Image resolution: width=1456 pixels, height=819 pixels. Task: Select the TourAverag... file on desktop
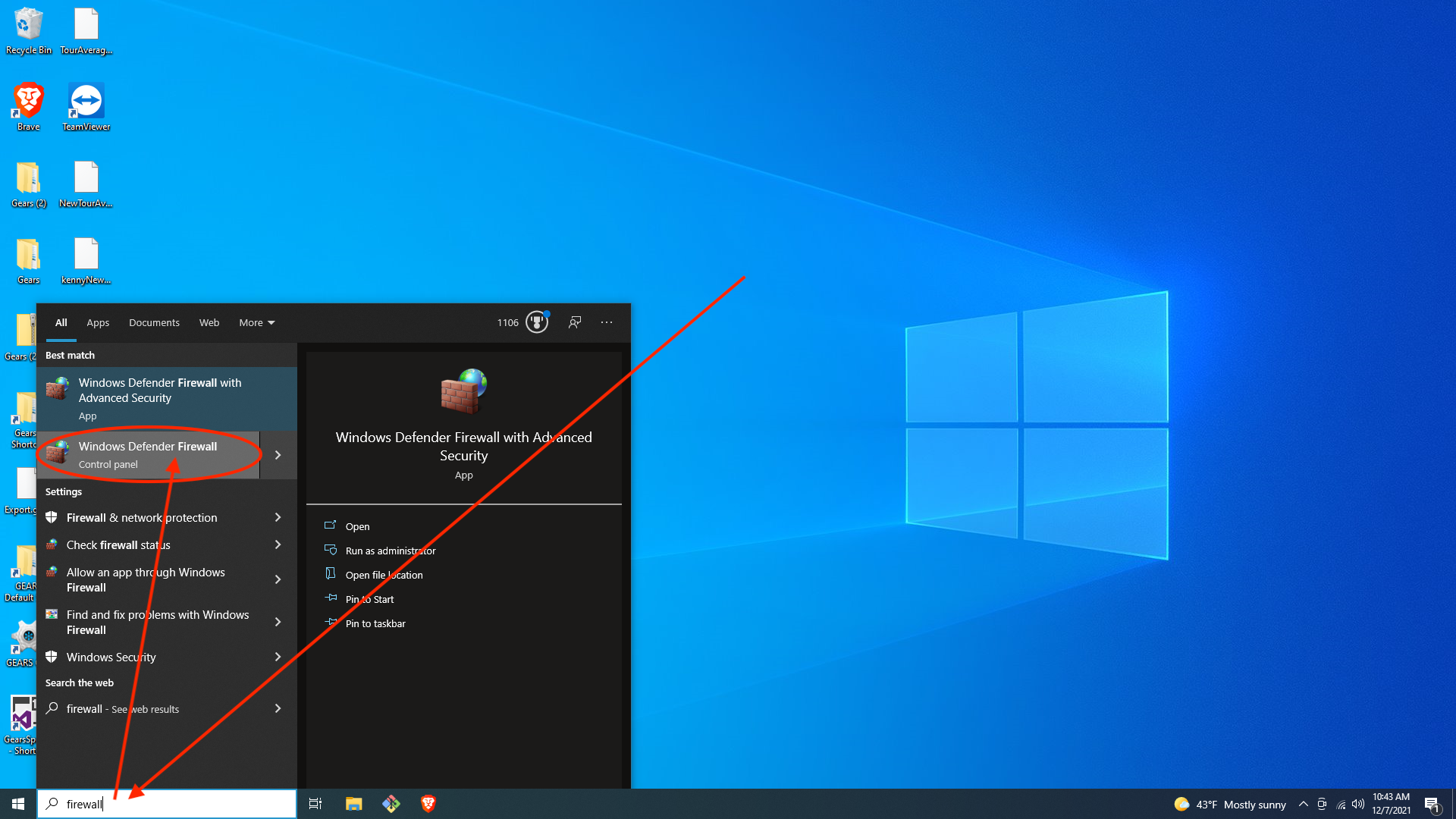coord(86,30)
